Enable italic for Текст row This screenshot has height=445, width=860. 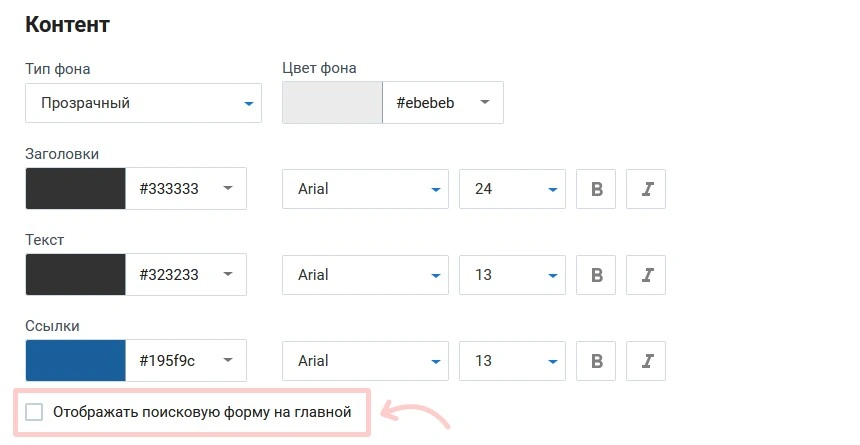pyautogui.click(x=646, y=275)
